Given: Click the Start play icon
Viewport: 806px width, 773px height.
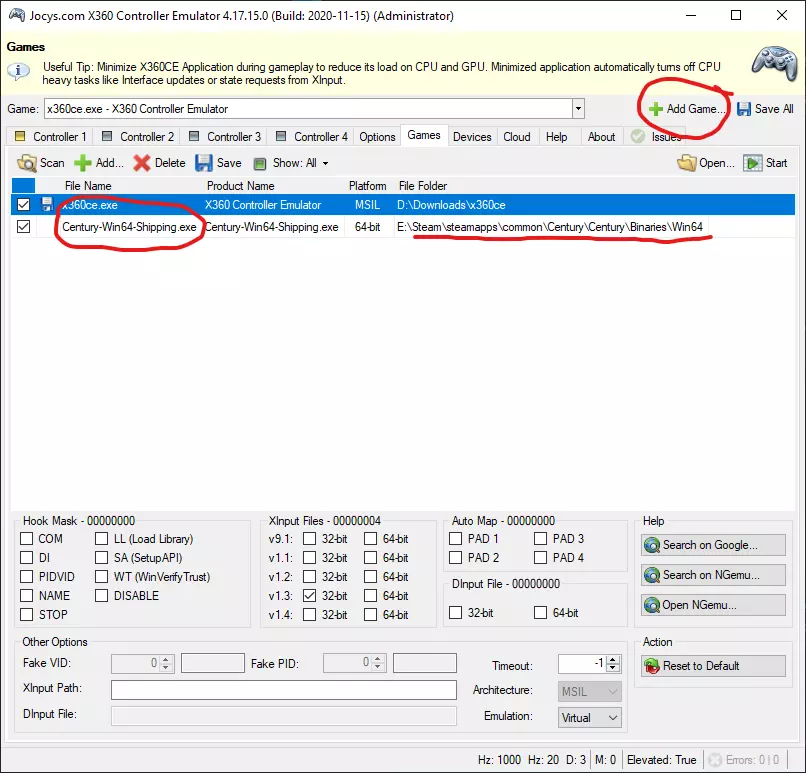Looking at the screenshot, I should tap(753, 163).
